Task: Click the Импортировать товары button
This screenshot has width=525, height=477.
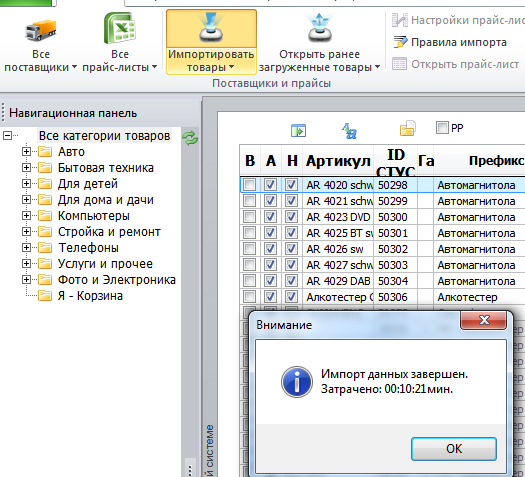Action: click(x=211, y=42)
